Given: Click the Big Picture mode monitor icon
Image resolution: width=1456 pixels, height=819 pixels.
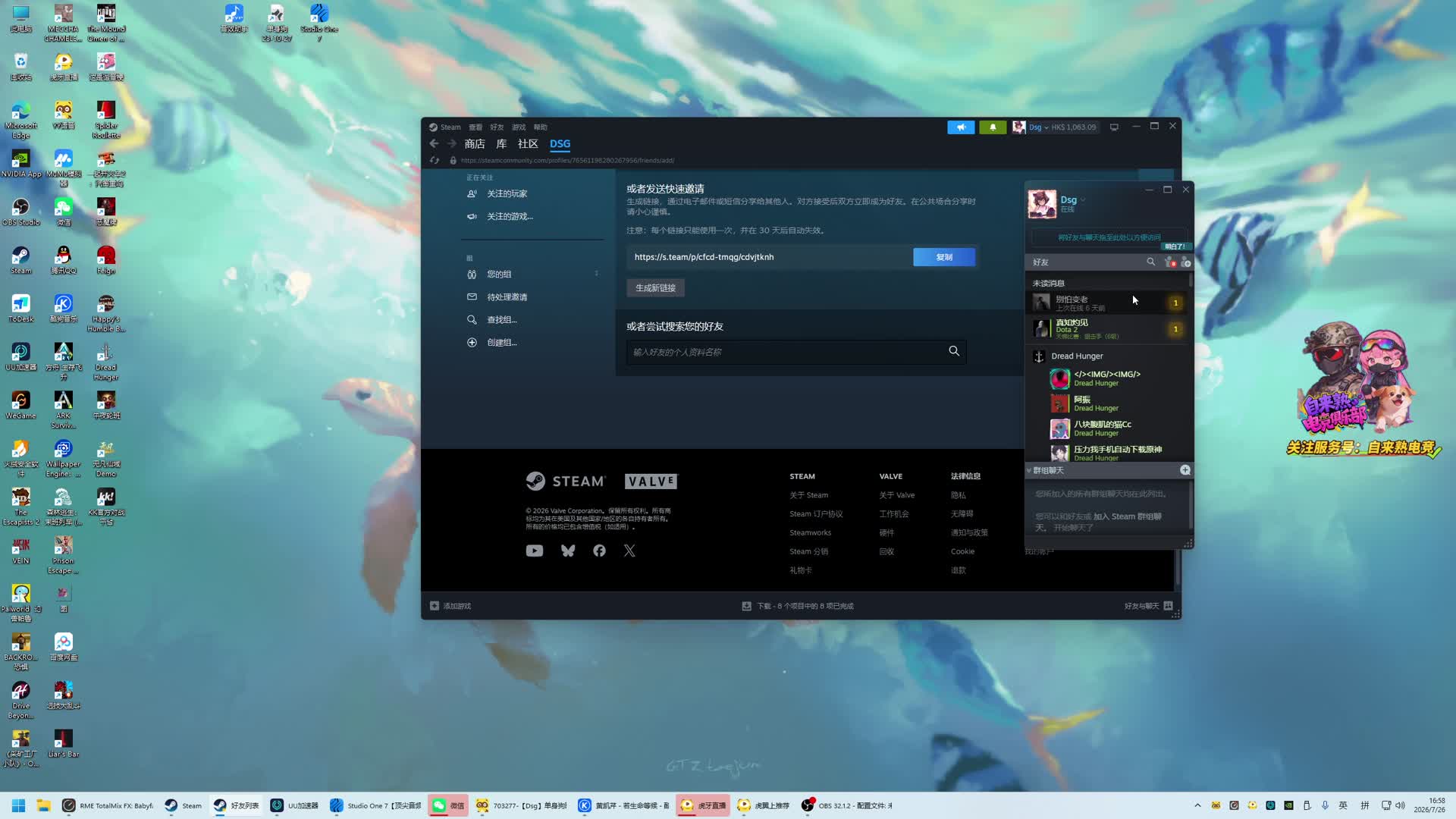Looking at the screenshot, I should pos(1114,127).
